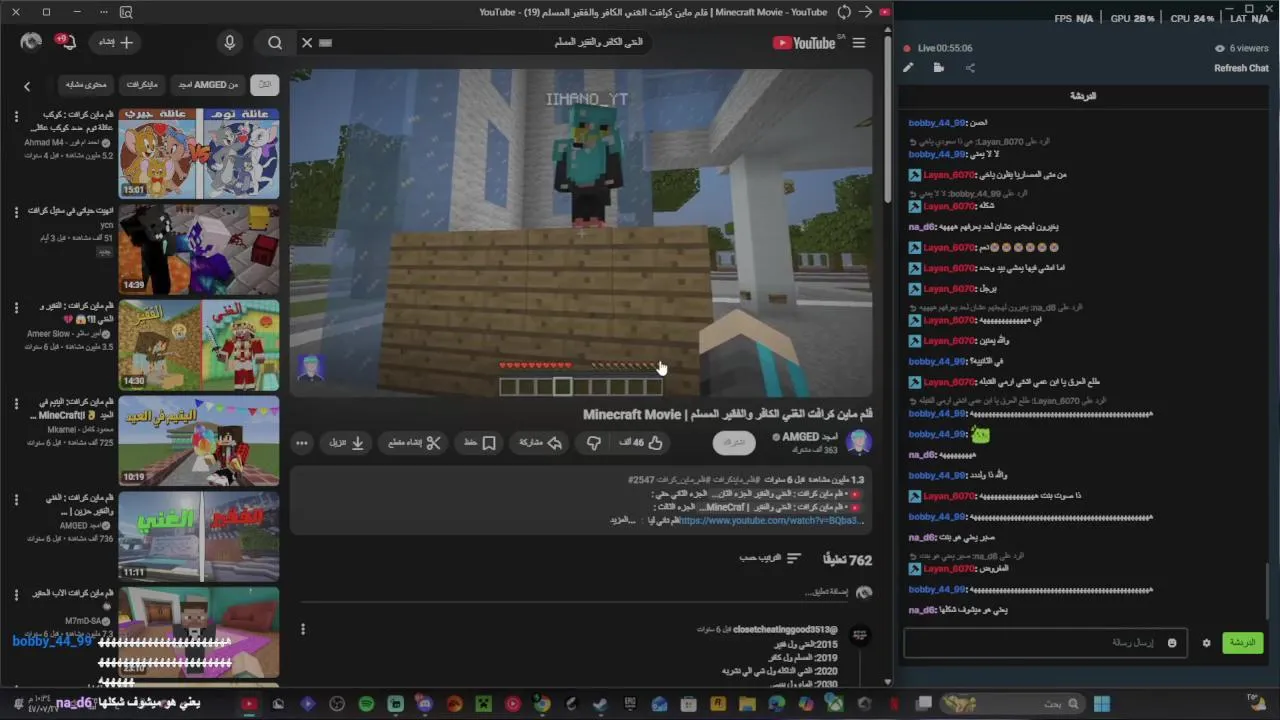Viewport: 1280px width, 720px height.
Task: Open Google Chrome from the taskbar
Action: (x=542, y=704)
